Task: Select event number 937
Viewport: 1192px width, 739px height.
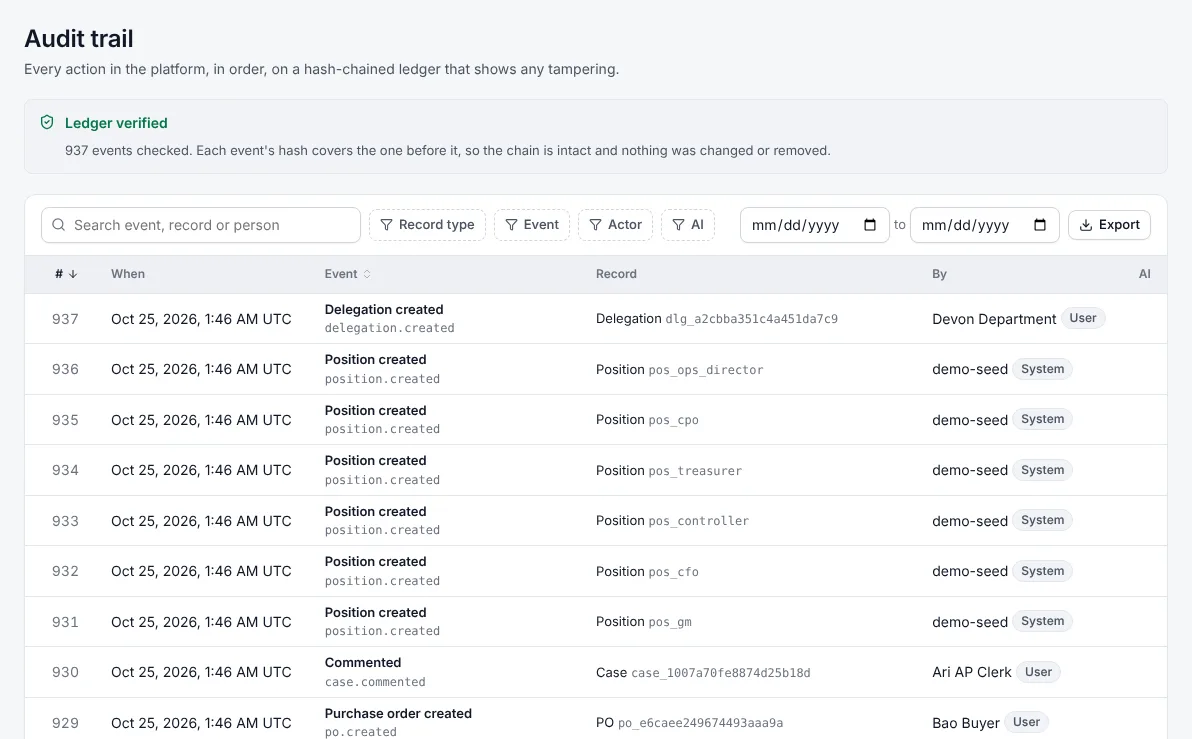Action: coord(65,319)
